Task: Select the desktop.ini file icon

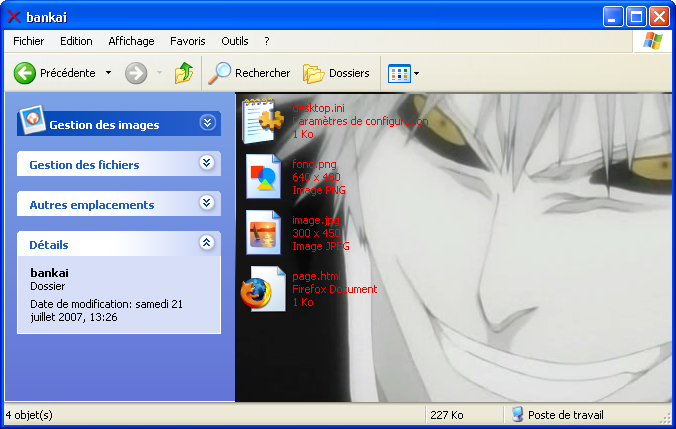Action: [264, 121]
